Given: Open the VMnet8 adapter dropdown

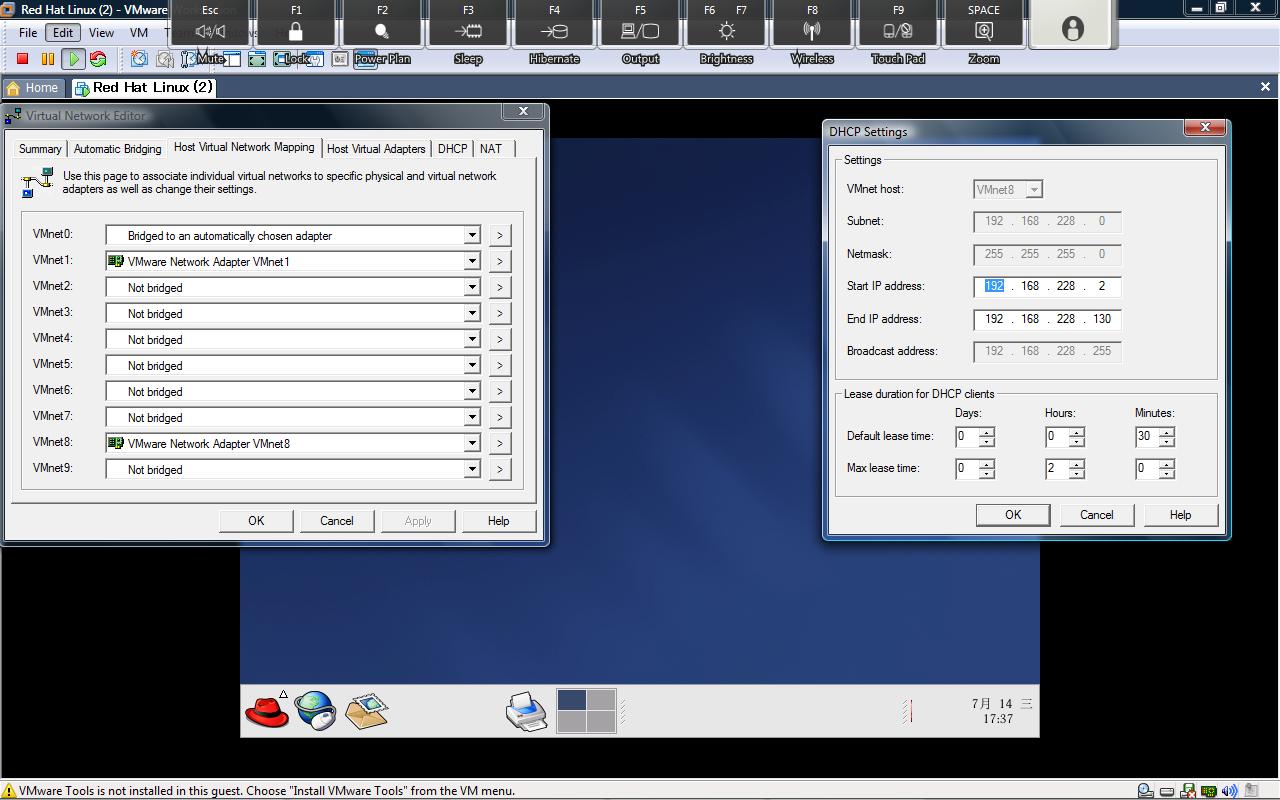Looking at the screenshot, I should (472, 444).
